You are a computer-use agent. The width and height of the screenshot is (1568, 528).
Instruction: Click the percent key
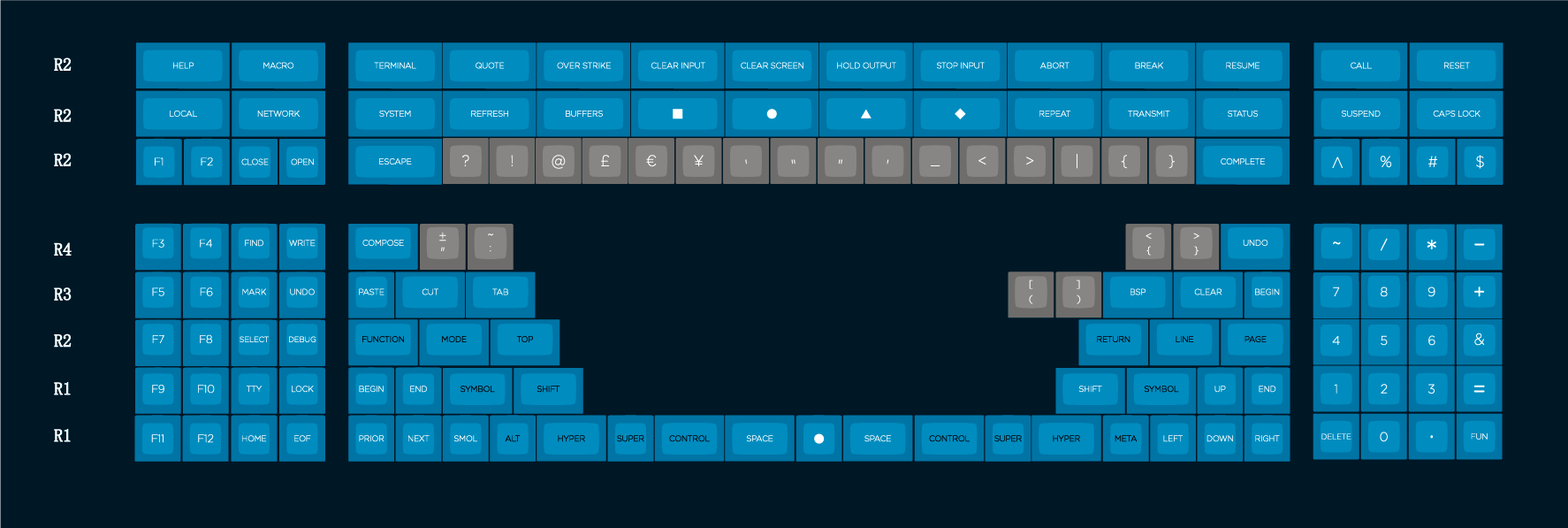coord(1385,162)
